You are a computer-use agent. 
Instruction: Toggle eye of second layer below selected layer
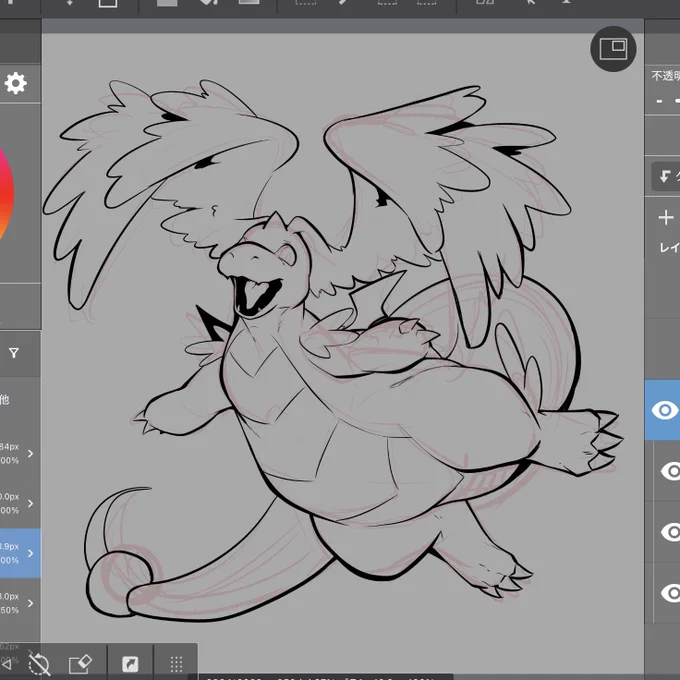670,532
